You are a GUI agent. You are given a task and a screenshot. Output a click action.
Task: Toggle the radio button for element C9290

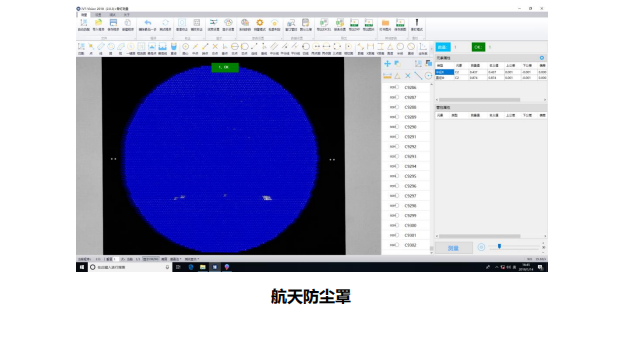[x=397, y=127]
